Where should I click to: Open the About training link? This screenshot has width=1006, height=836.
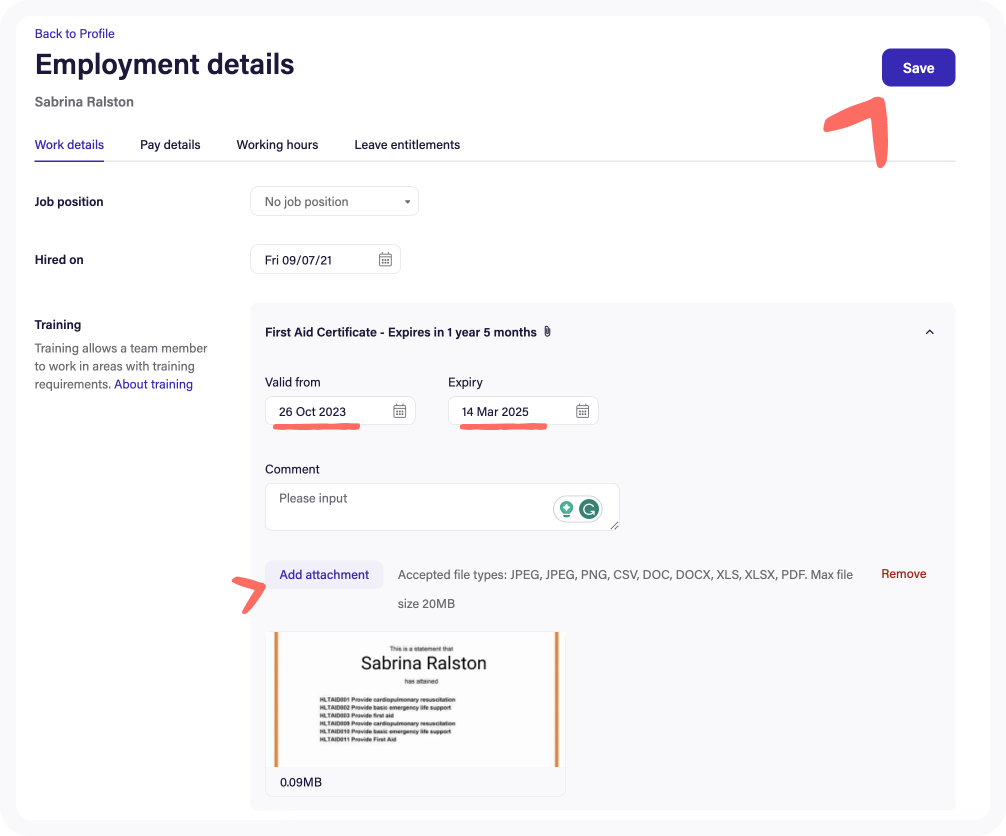[x=153, y=384]
